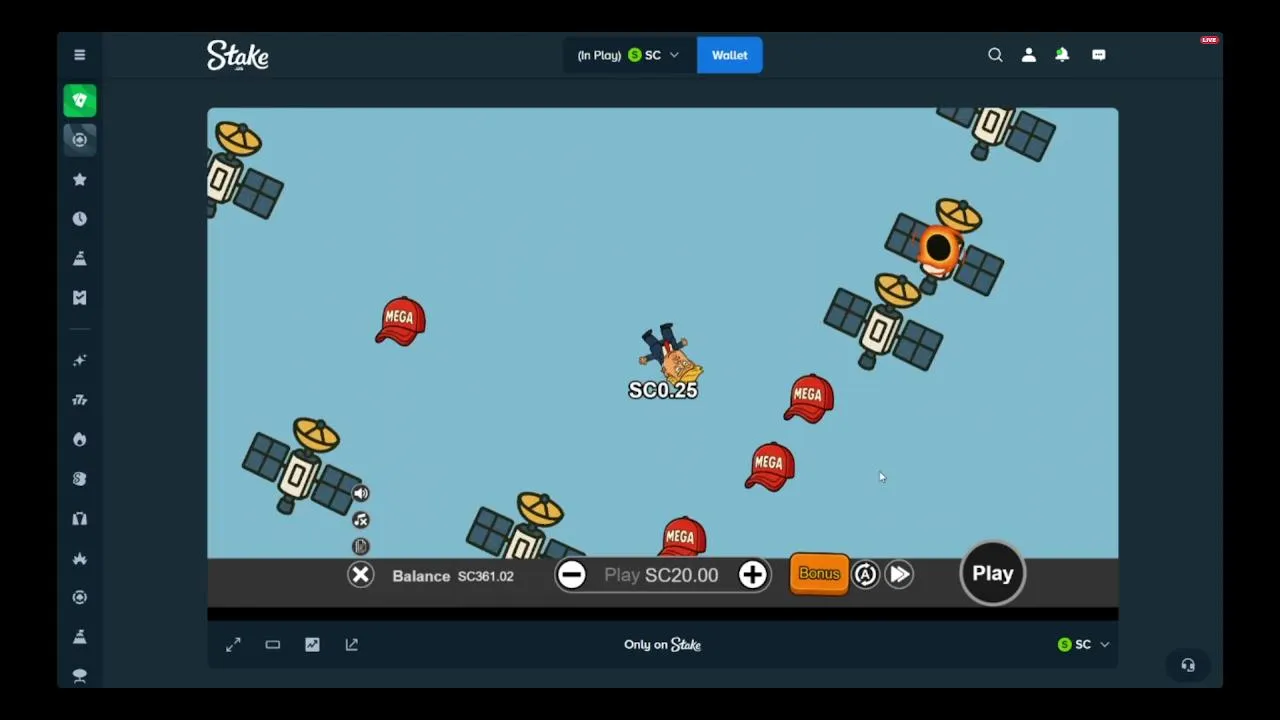Enter fullscreen mode for the game

point(233,645)
